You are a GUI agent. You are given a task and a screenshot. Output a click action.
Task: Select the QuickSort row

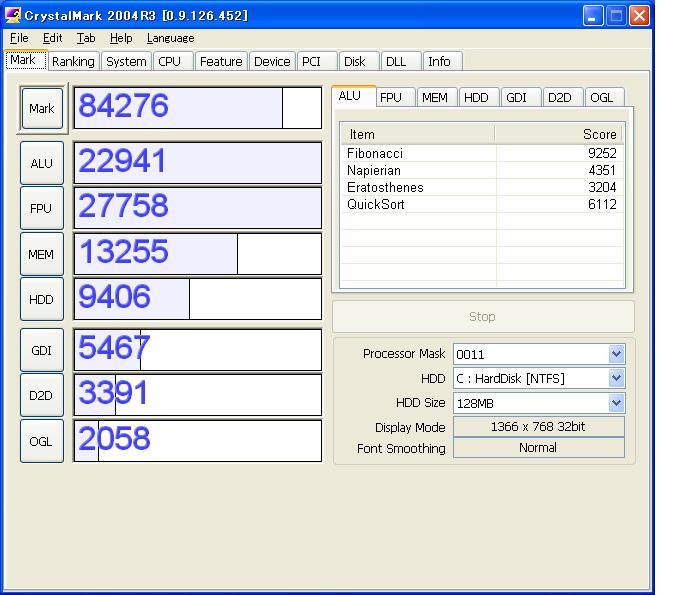tap(482, 204)
